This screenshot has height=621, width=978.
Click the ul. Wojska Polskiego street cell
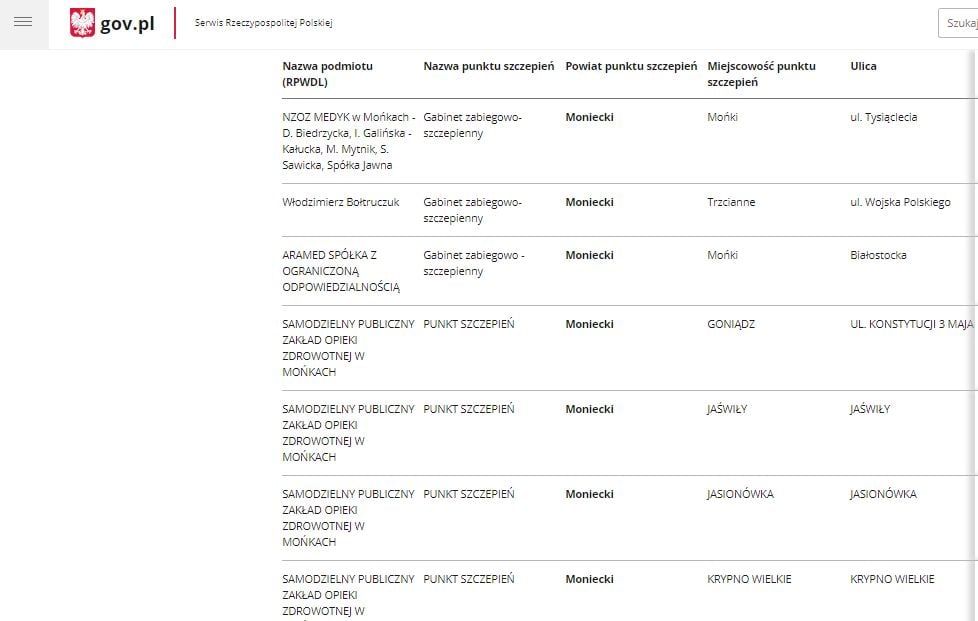pos(900,202)
